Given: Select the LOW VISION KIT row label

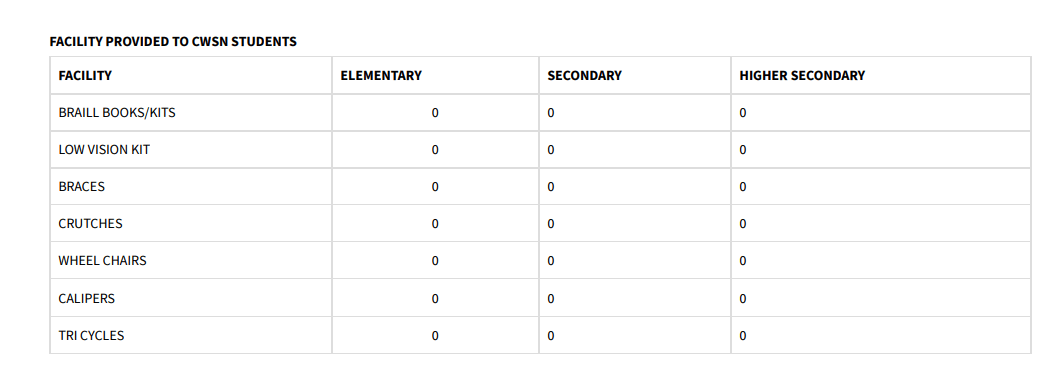Looking at the screenshot, I should (104, 149).
